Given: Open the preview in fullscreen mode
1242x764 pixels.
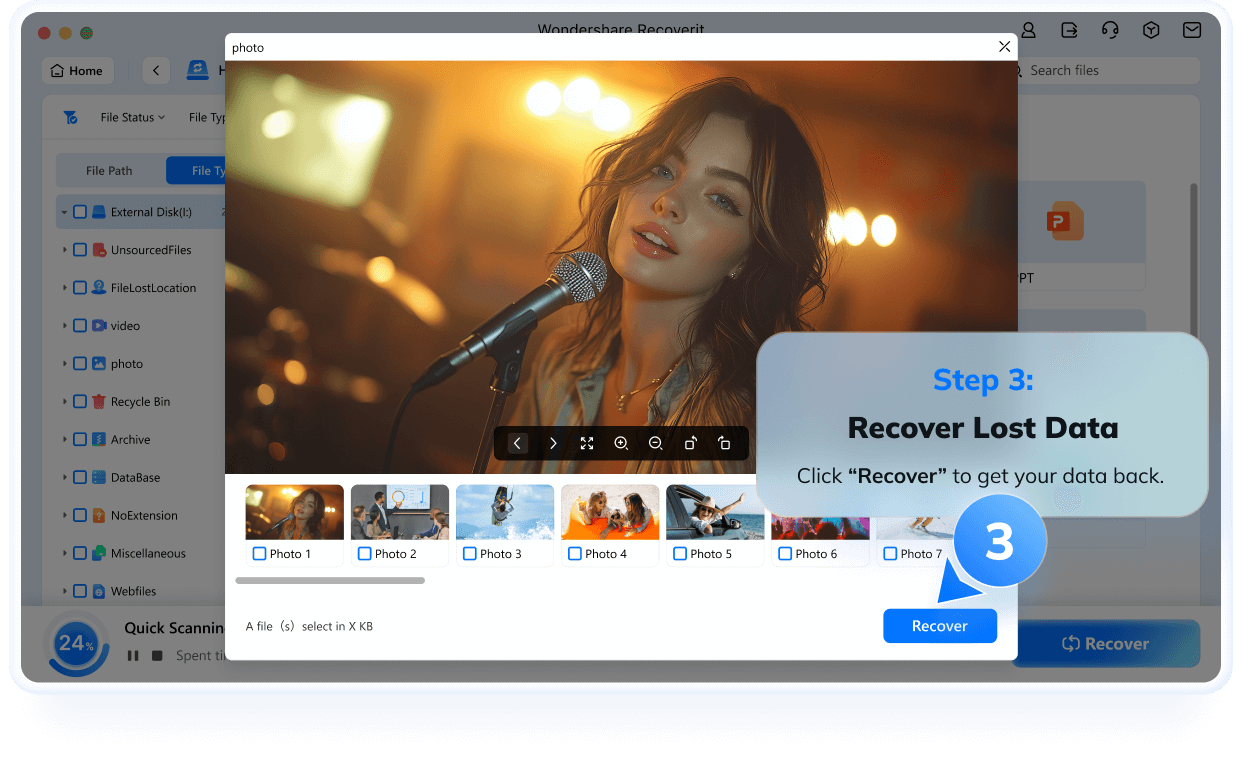Looking at the screenshot, I should pyautogui.click(x=587, y=443).
